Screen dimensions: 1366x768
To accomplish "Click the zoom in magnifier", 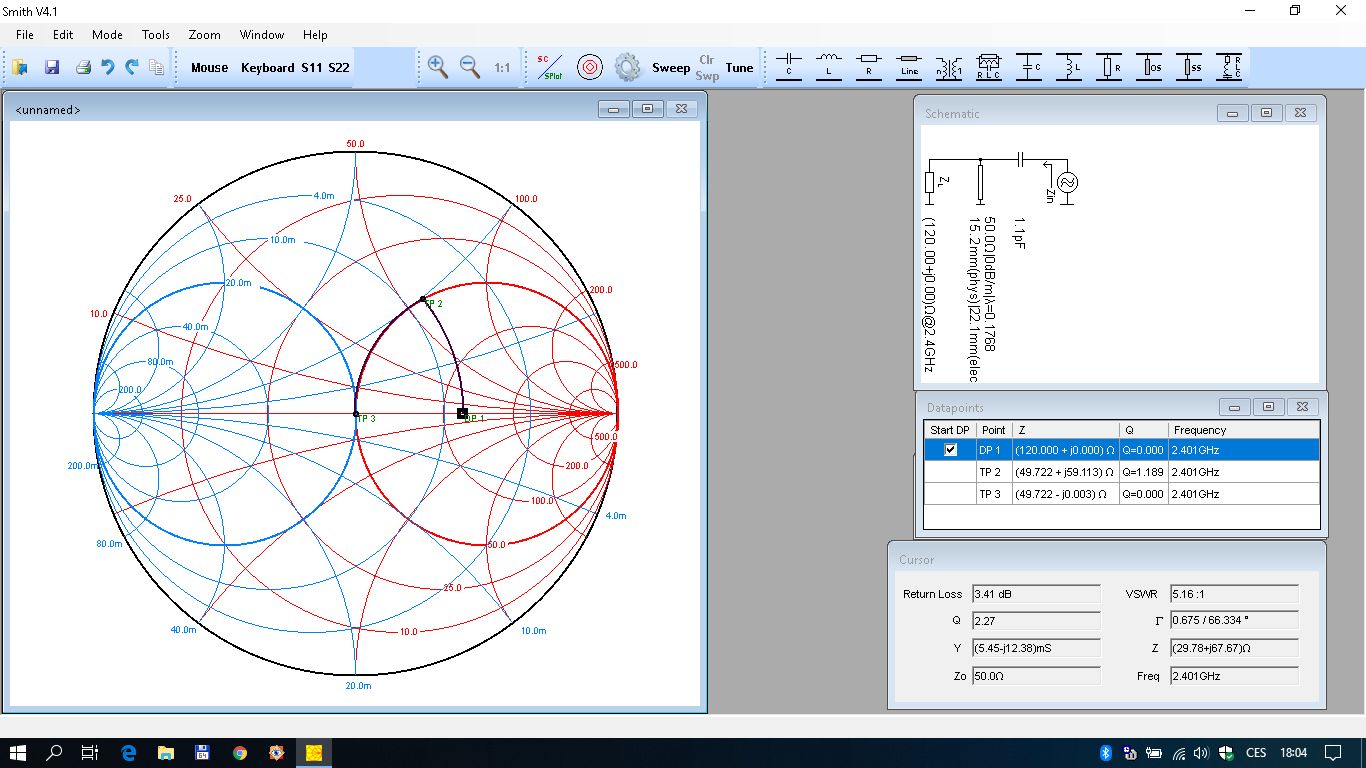I will [x=437, y=67].
